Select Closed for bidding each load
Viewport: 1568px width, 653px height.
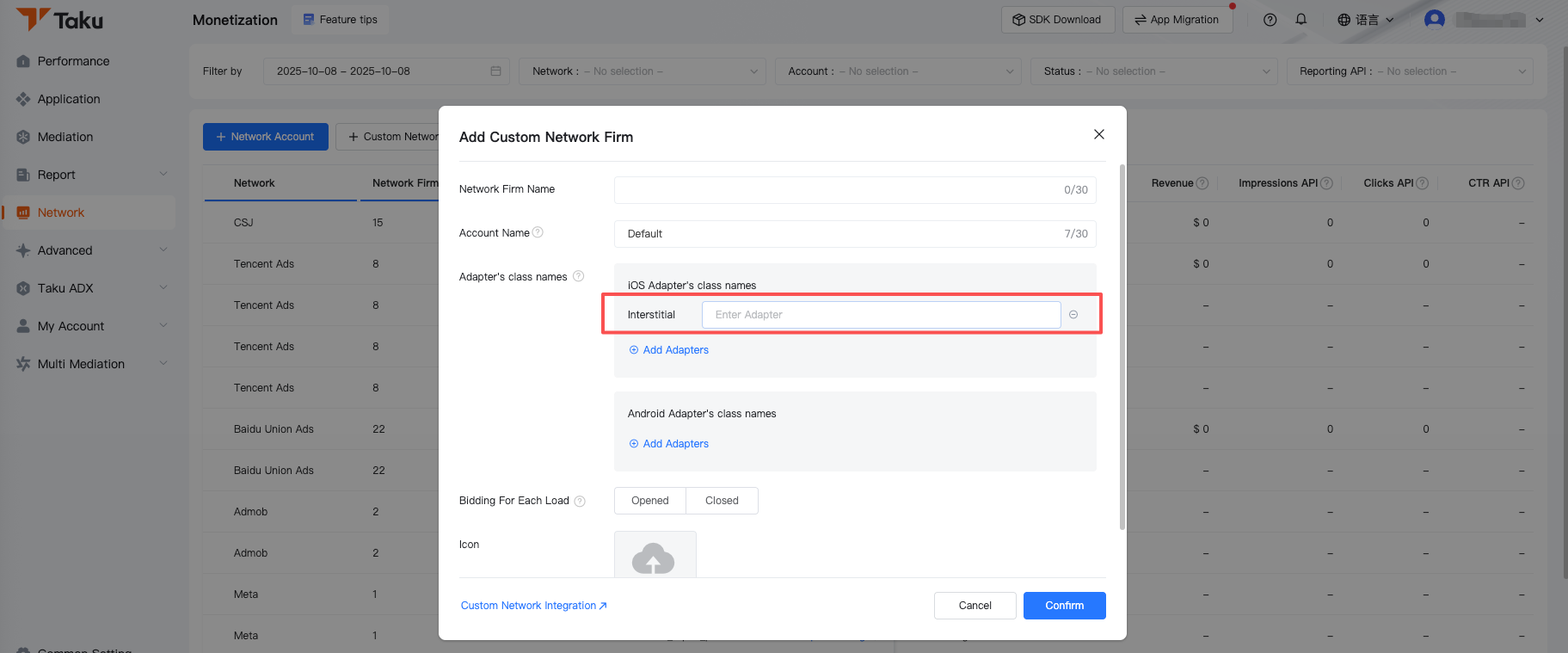pos(722,501)
